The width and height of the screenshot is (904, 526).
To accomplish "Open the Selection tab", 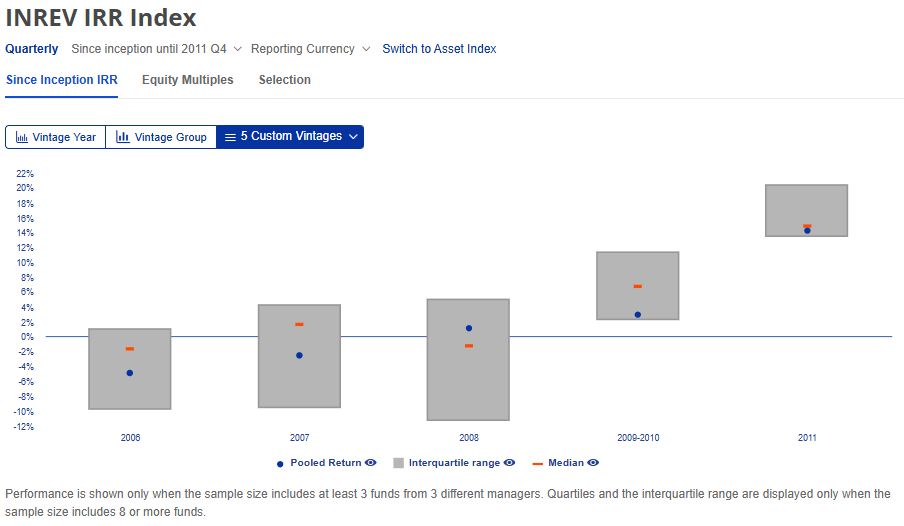I will (x=284, y=80).
